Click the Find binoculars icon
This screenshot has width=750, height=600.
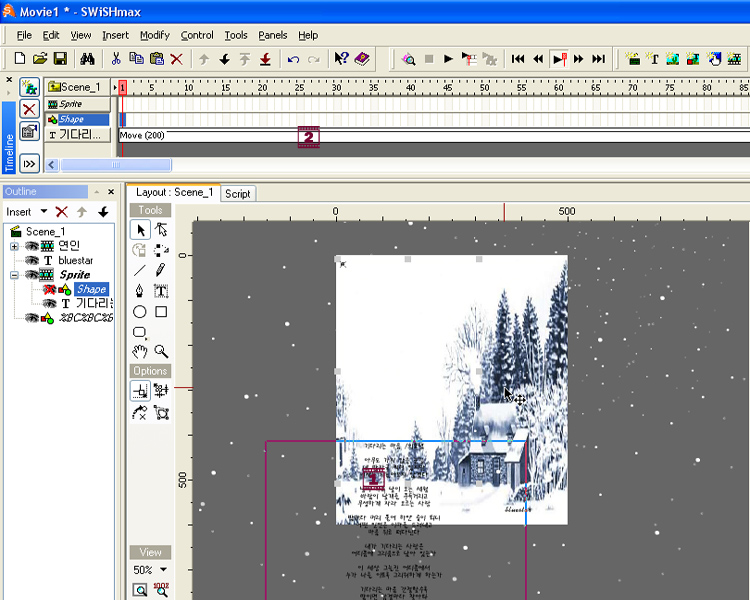tap(87, 59)
